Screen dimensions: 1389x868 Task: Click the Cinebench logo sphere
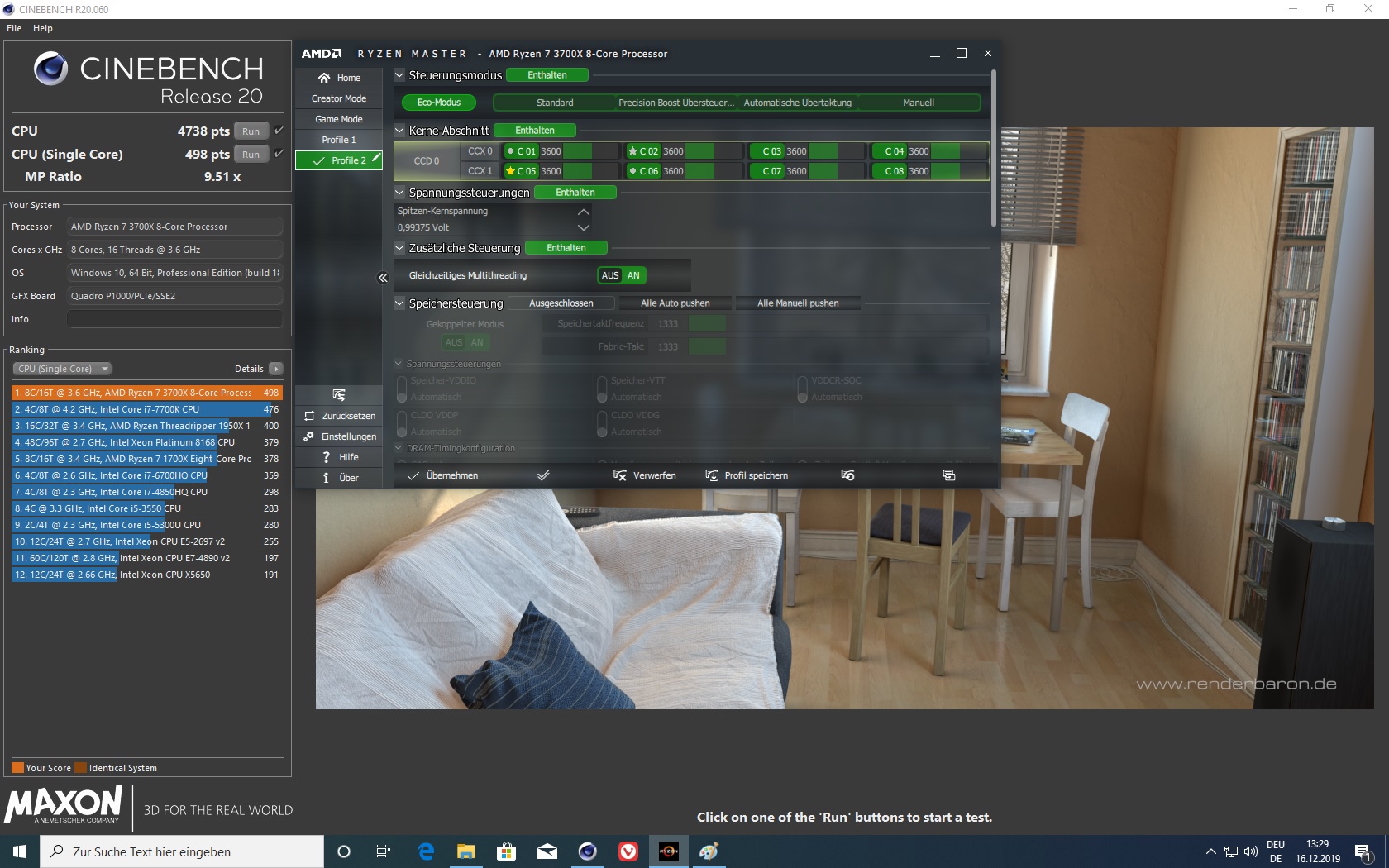tap(50, 69)
